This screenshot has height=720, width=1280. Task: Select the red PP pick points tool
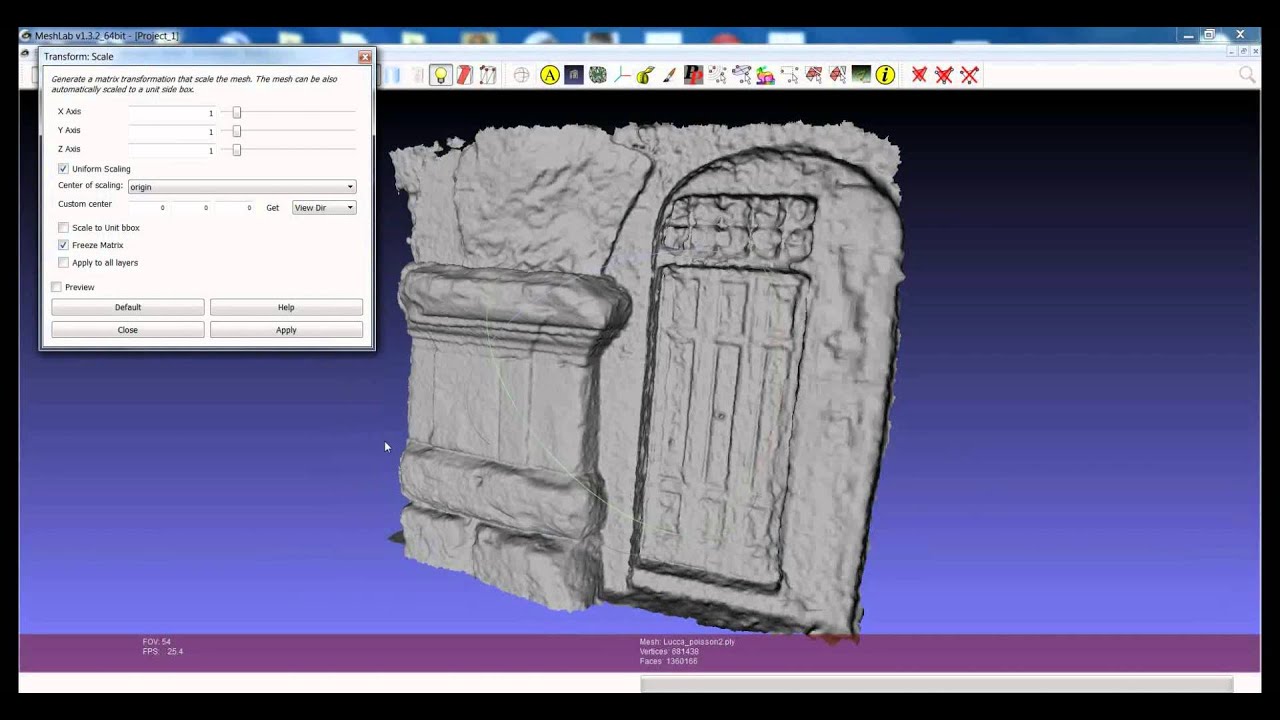click(693, 75)
